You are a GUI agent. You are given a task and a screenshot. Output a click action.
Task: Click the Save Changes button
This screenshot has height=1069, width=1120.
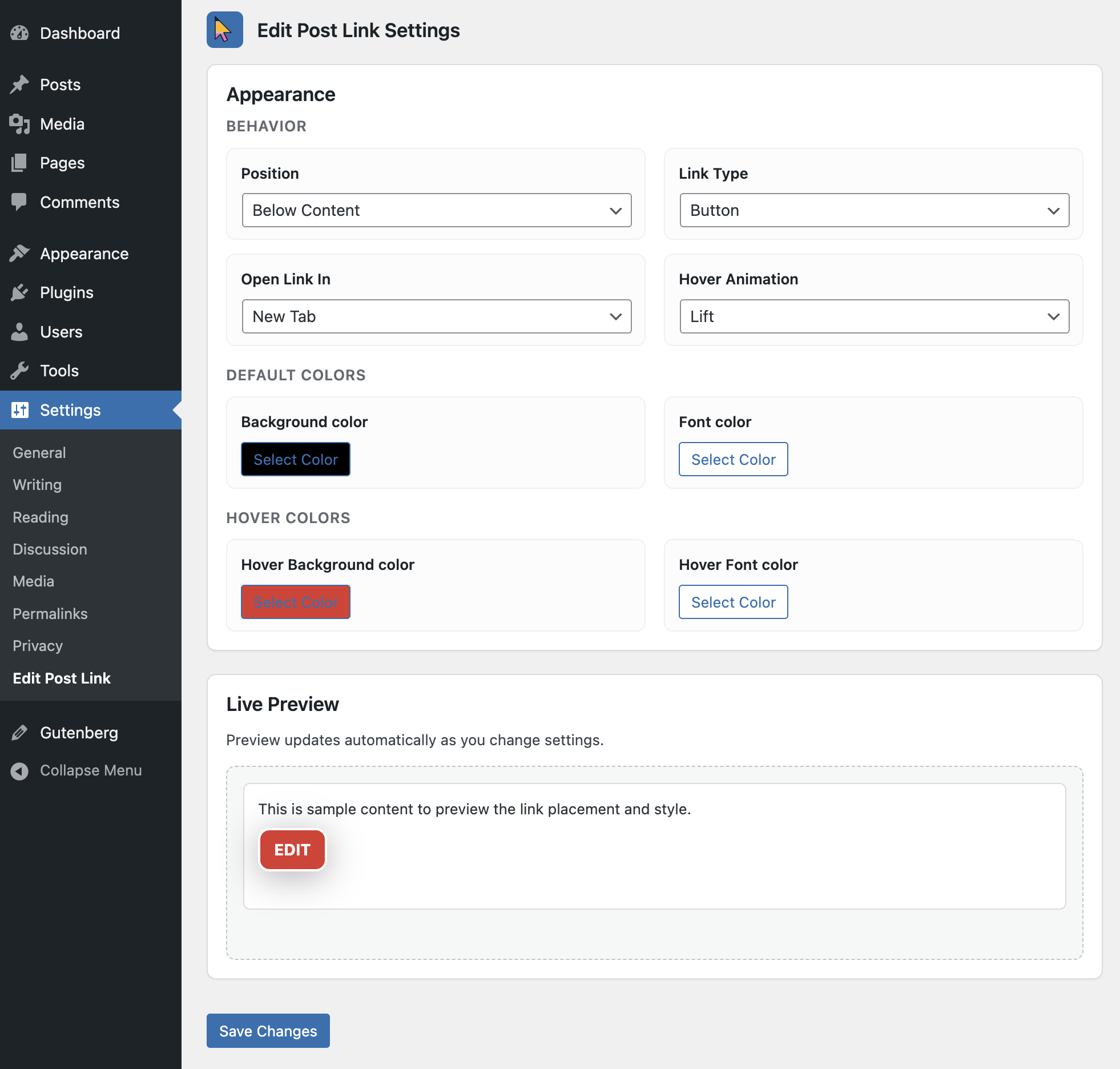268,1031
